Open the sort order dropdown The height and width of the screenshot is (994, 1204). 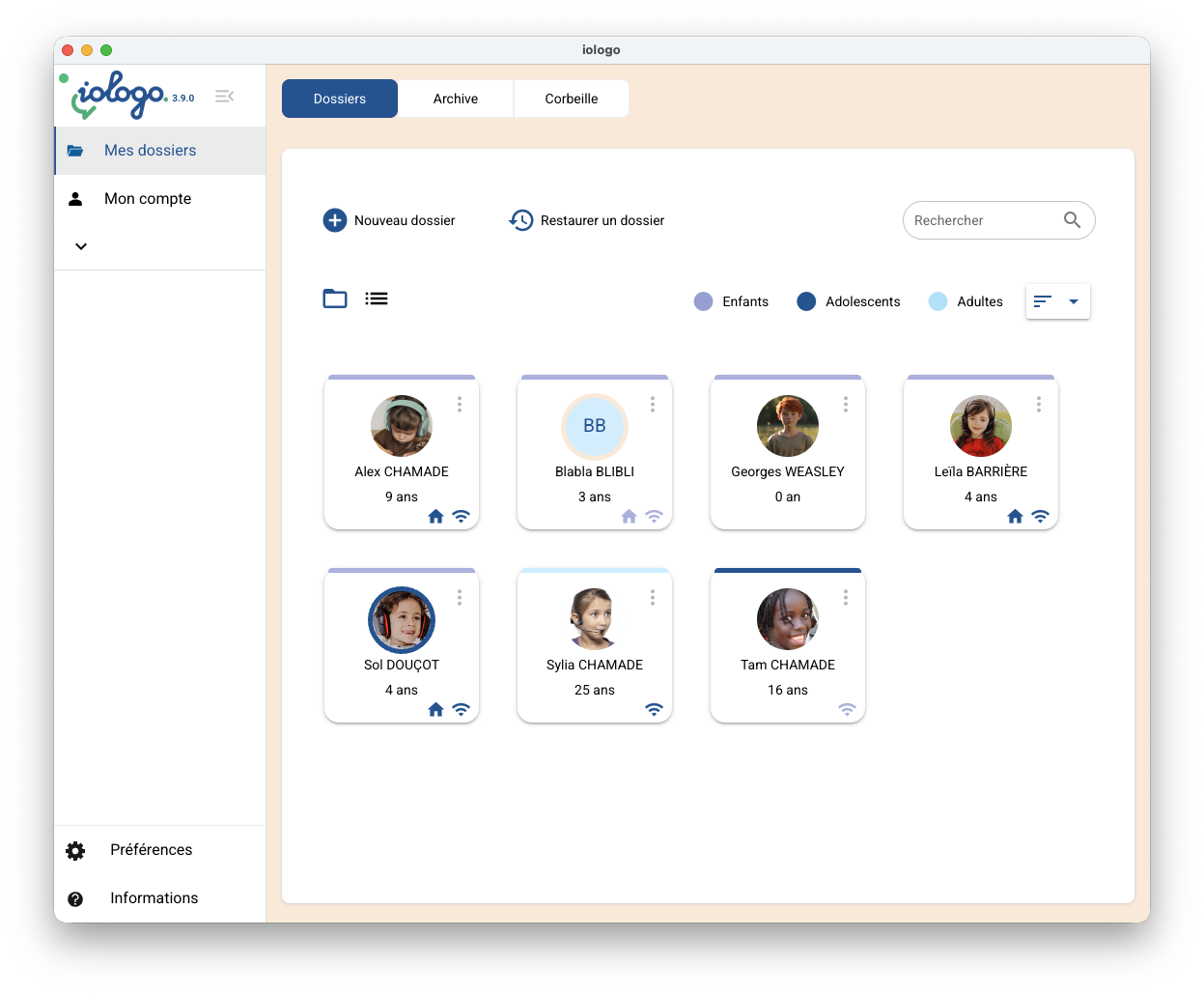[x=1057, y=301]
